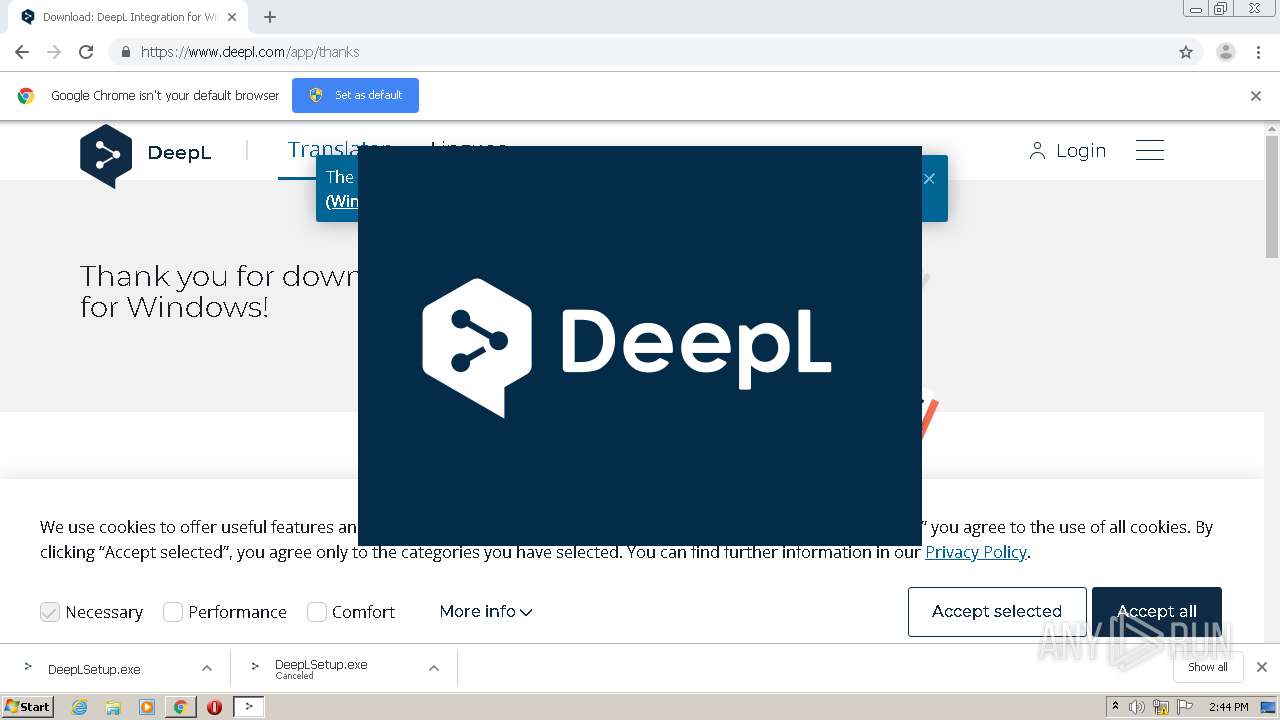
Task: Go back with browser back arrow
Action: 22,52
